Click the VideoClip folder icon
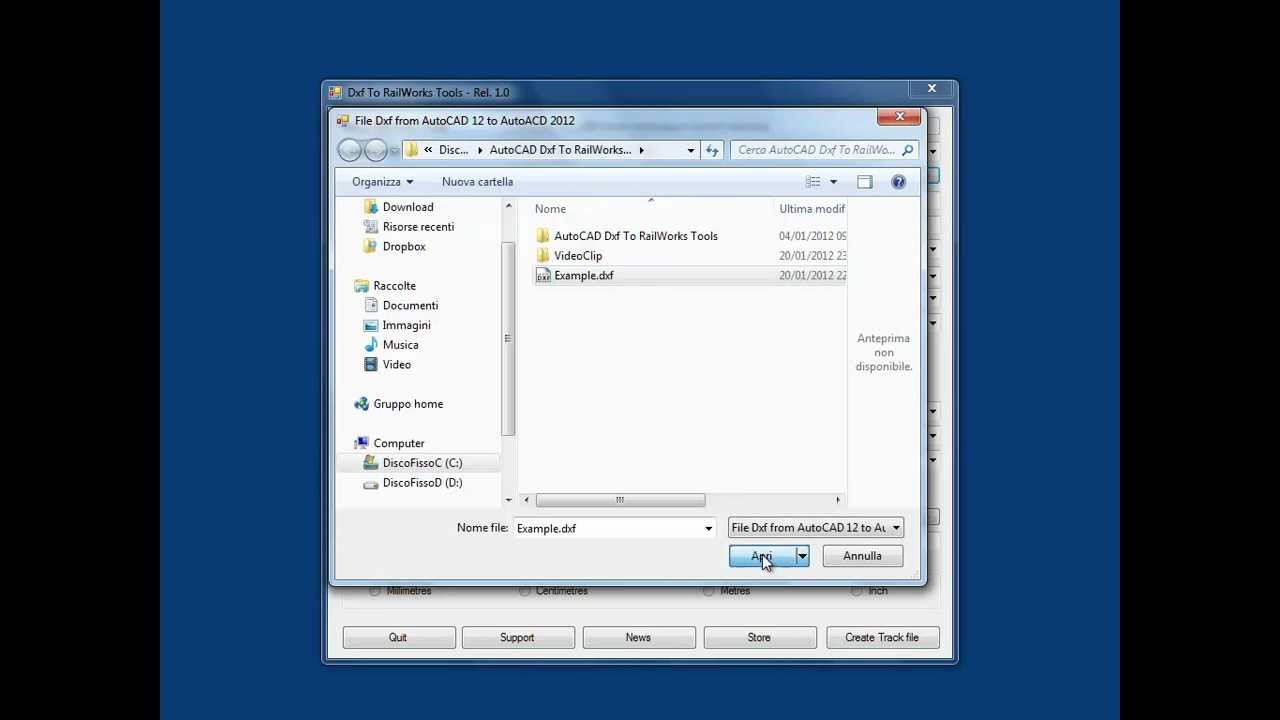The image size is (1280, 720). 543,256
